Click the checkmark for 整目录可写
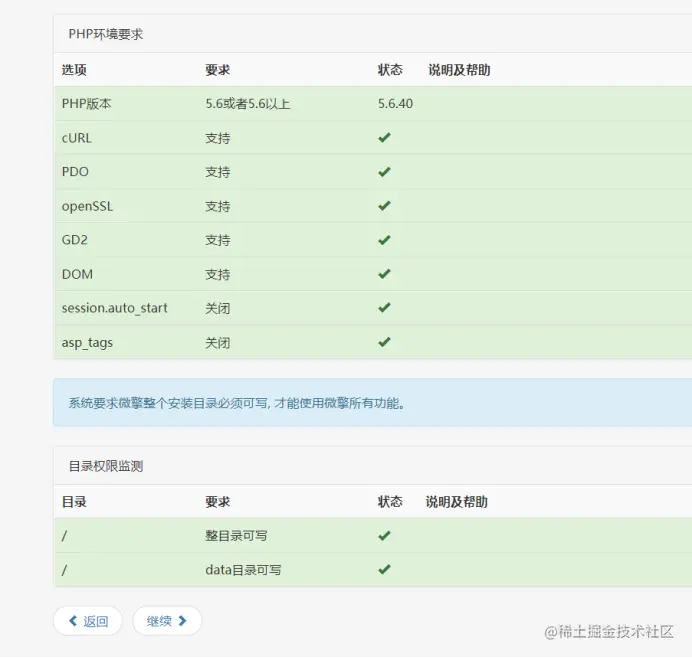 click(x=384, y=536)
